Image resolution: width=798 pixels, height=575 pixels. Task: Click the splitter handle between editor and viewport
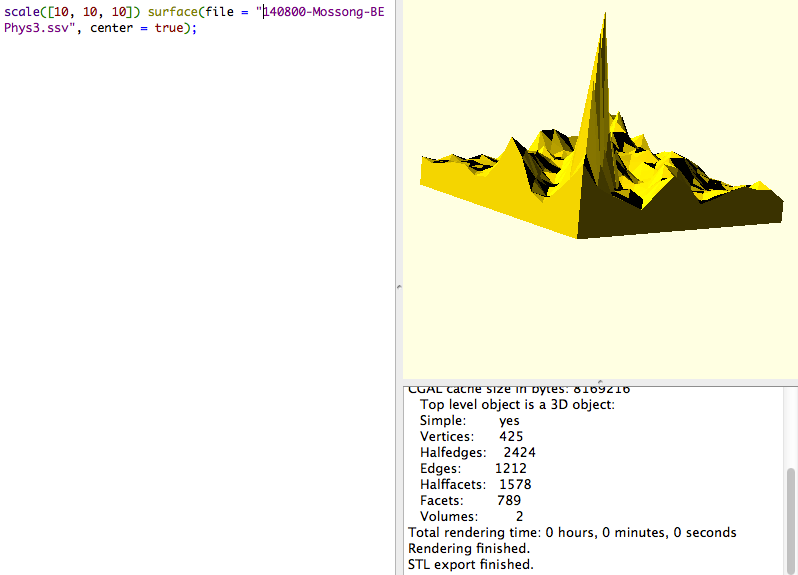(x=399, y=287)
